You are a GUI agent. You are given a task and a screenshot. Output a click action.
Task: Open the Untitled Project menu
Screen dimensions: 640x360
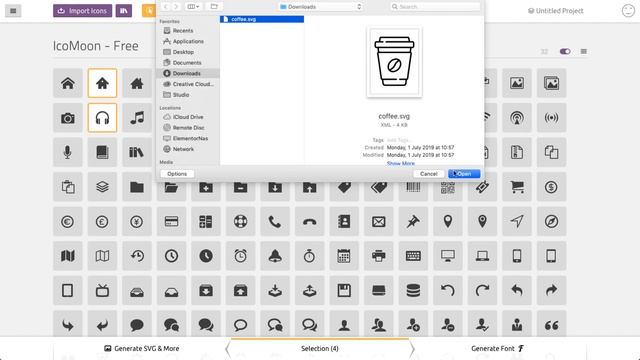click(x=556, y=11)
